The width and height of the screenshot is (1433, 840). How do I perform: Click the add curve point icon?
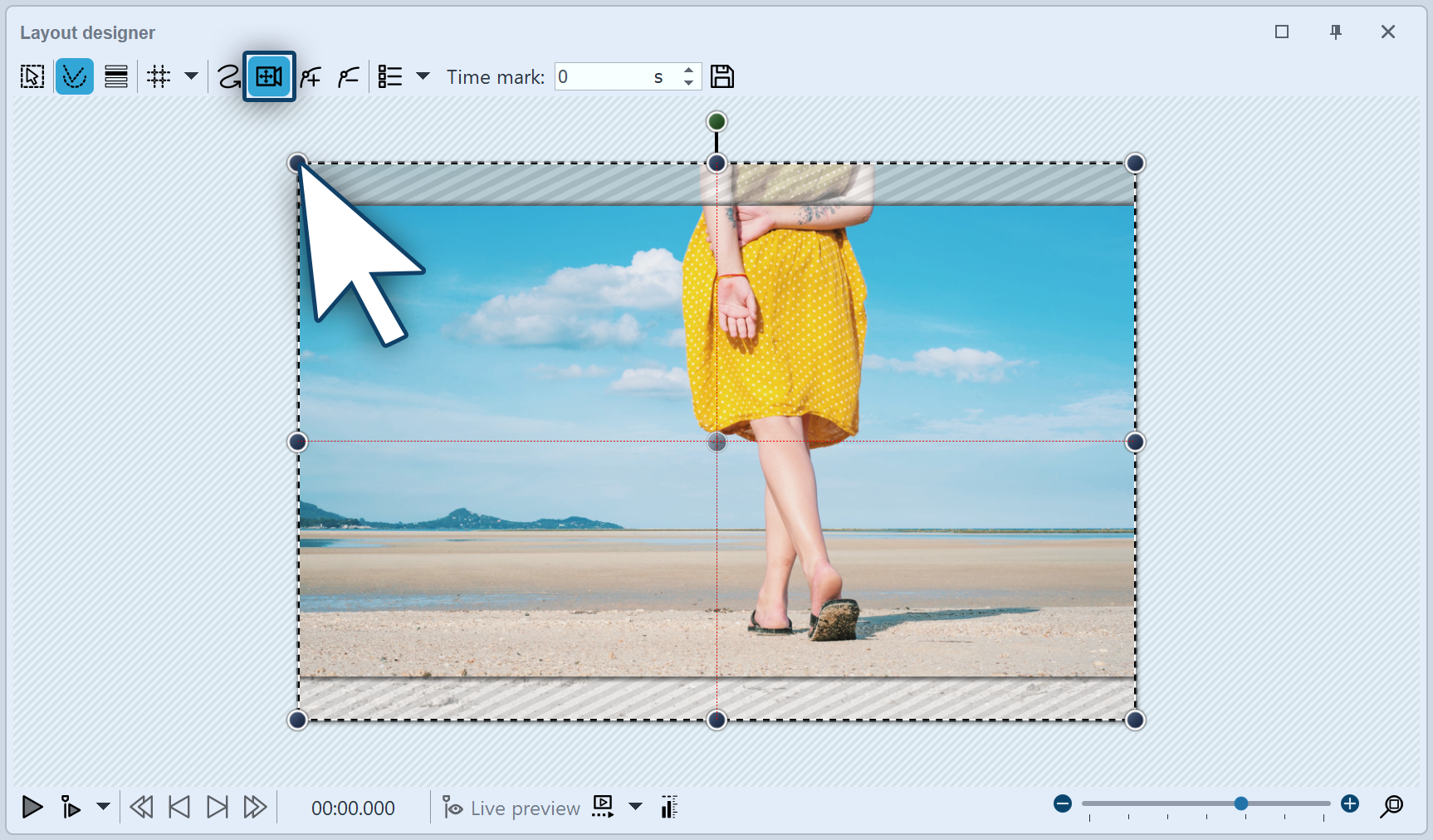(310, 76)
